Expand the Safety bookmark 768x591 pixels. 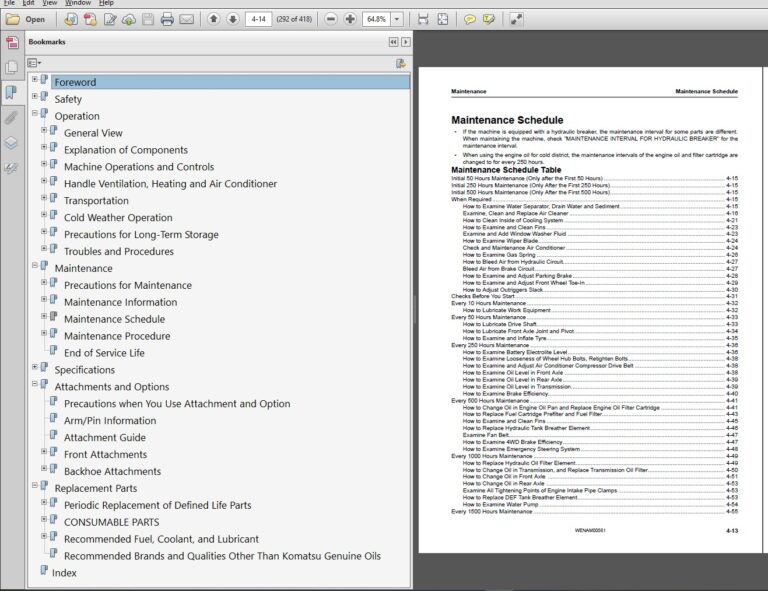(35, 96)
